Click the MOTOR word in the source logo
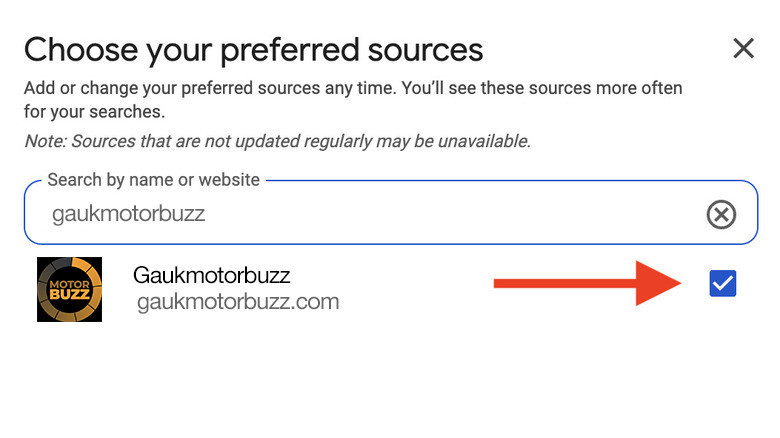 coord(67,284)
